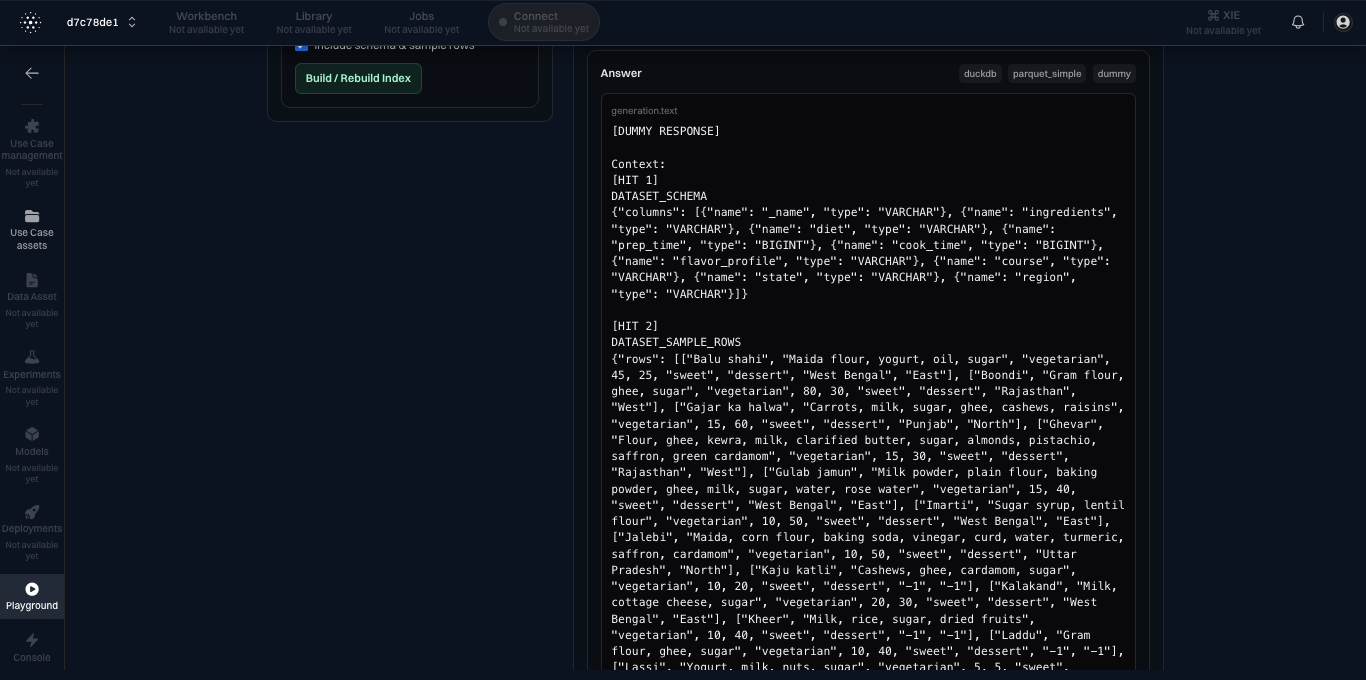Viewport: 1366px width, 680px height.
Task: Click the generation.text label
Action: 644,111
